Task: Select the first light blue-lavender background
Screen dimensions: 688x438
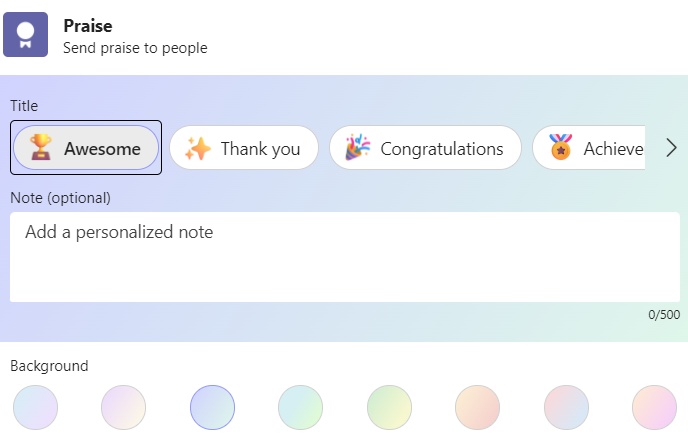Action: (x=36, y=408)
